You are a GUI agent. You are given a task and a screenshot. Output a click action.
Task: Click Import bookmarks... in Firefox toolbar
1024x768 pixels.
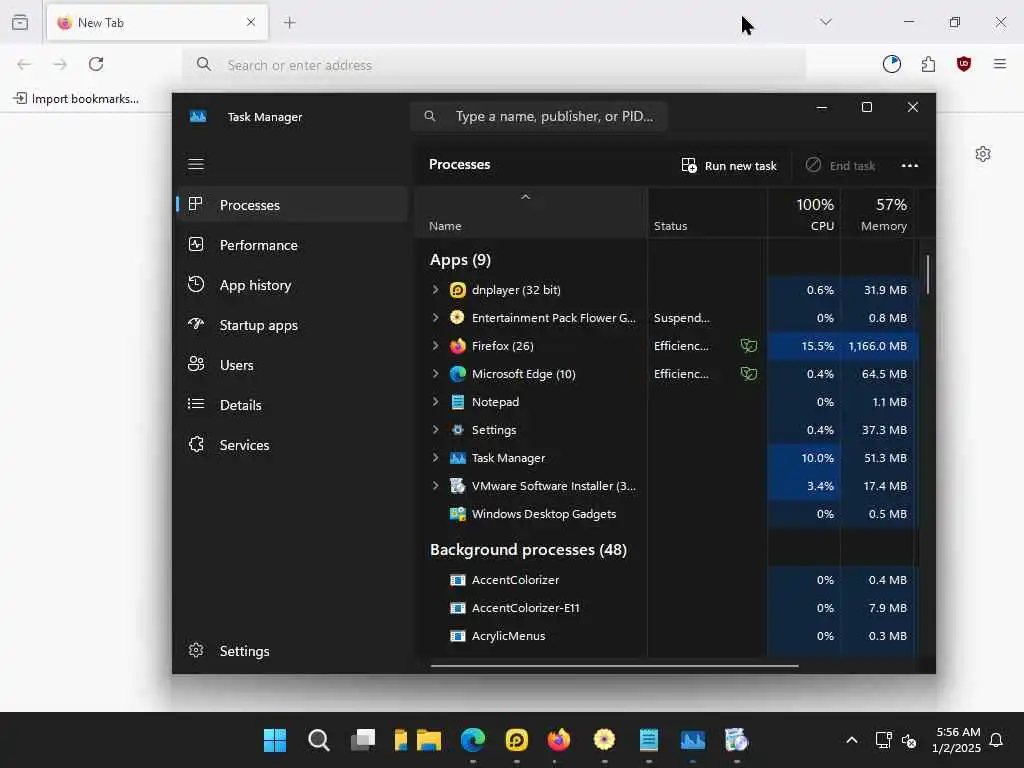click(76, 99)
